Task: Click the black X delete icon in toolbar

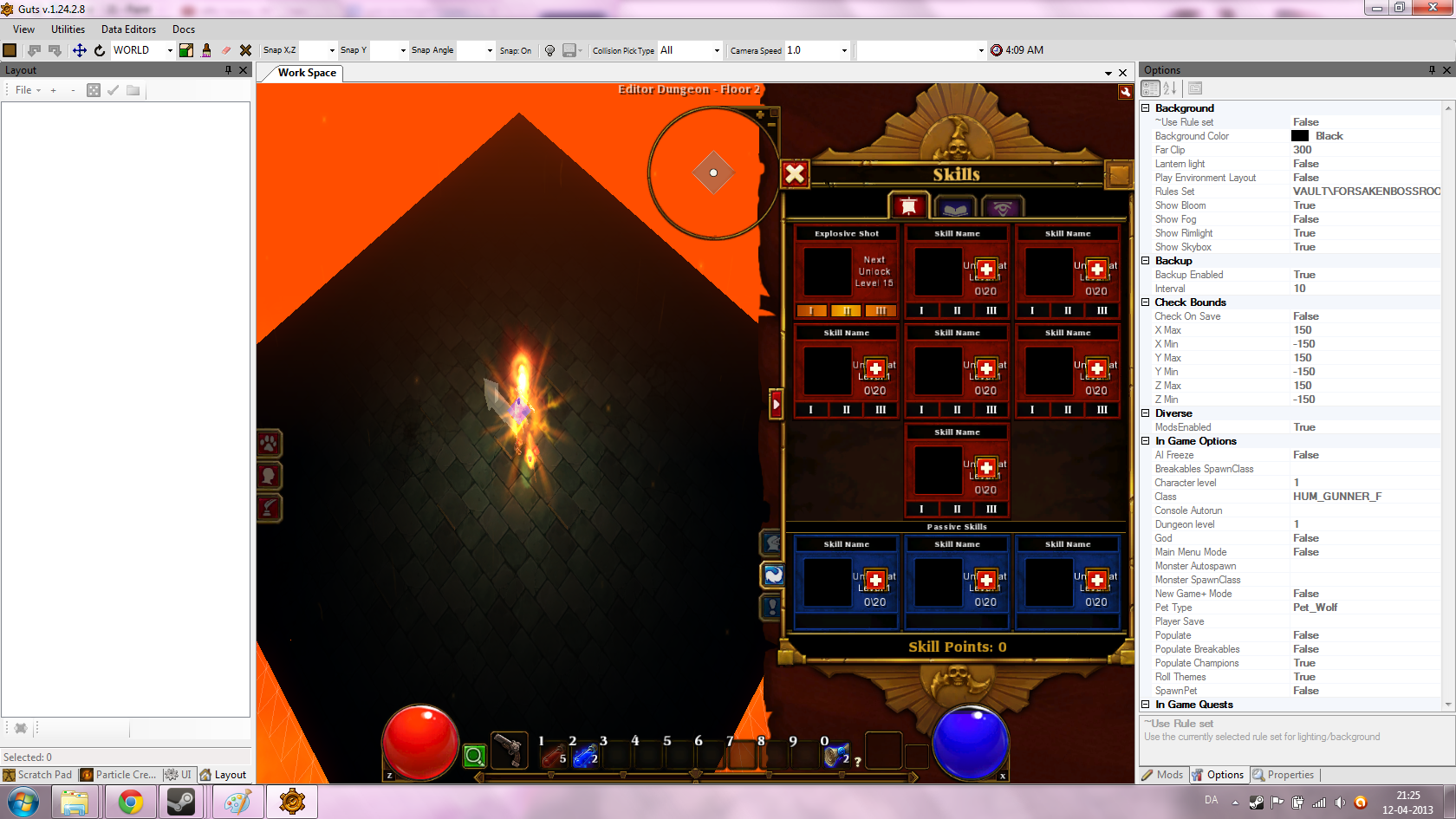Action: [246, 50]
